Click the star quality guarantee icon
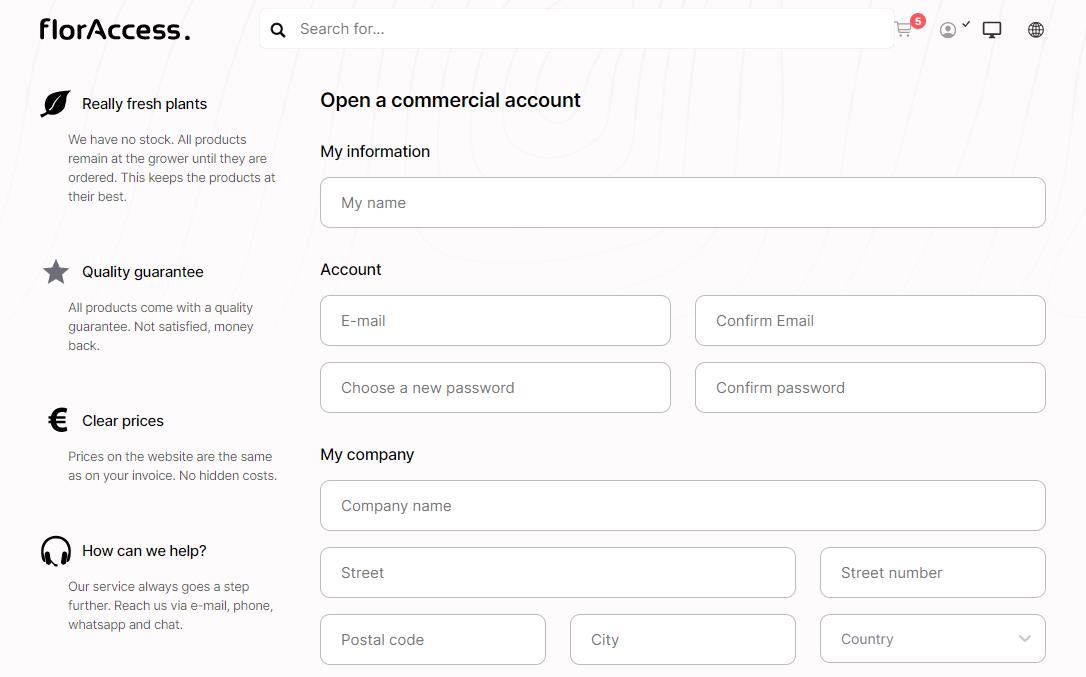The height and width of the screenshot is (677, 1086). [x=56, y=272]
